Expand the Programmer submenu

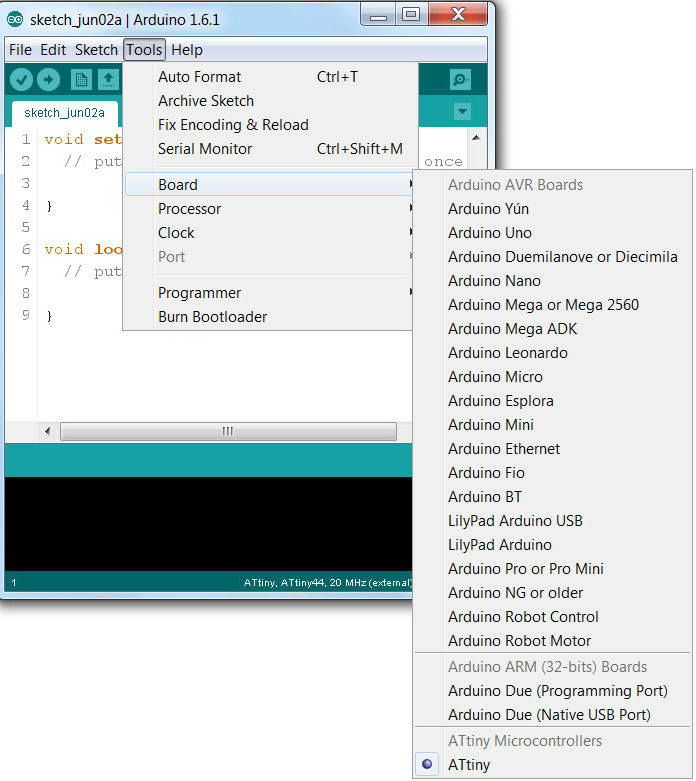point(269,292)
